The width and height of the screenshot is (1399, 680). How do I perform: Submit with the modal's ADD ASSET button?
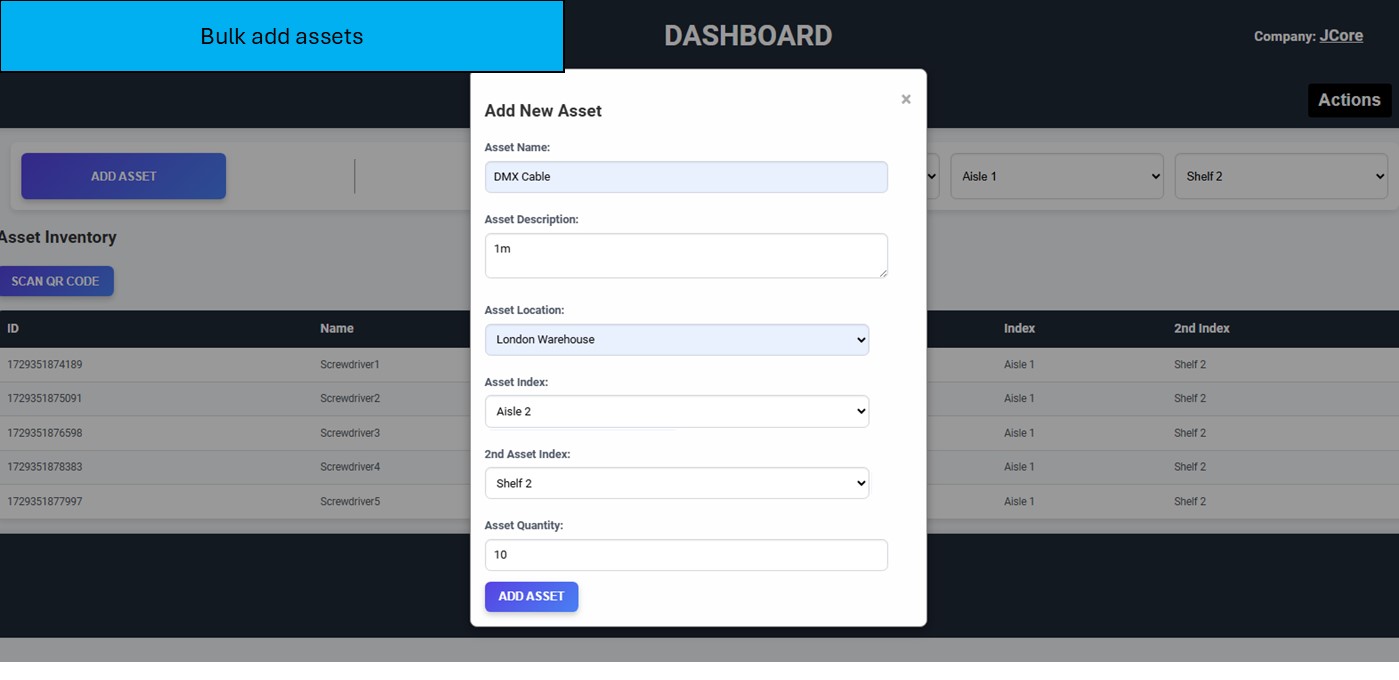[531, 597]
